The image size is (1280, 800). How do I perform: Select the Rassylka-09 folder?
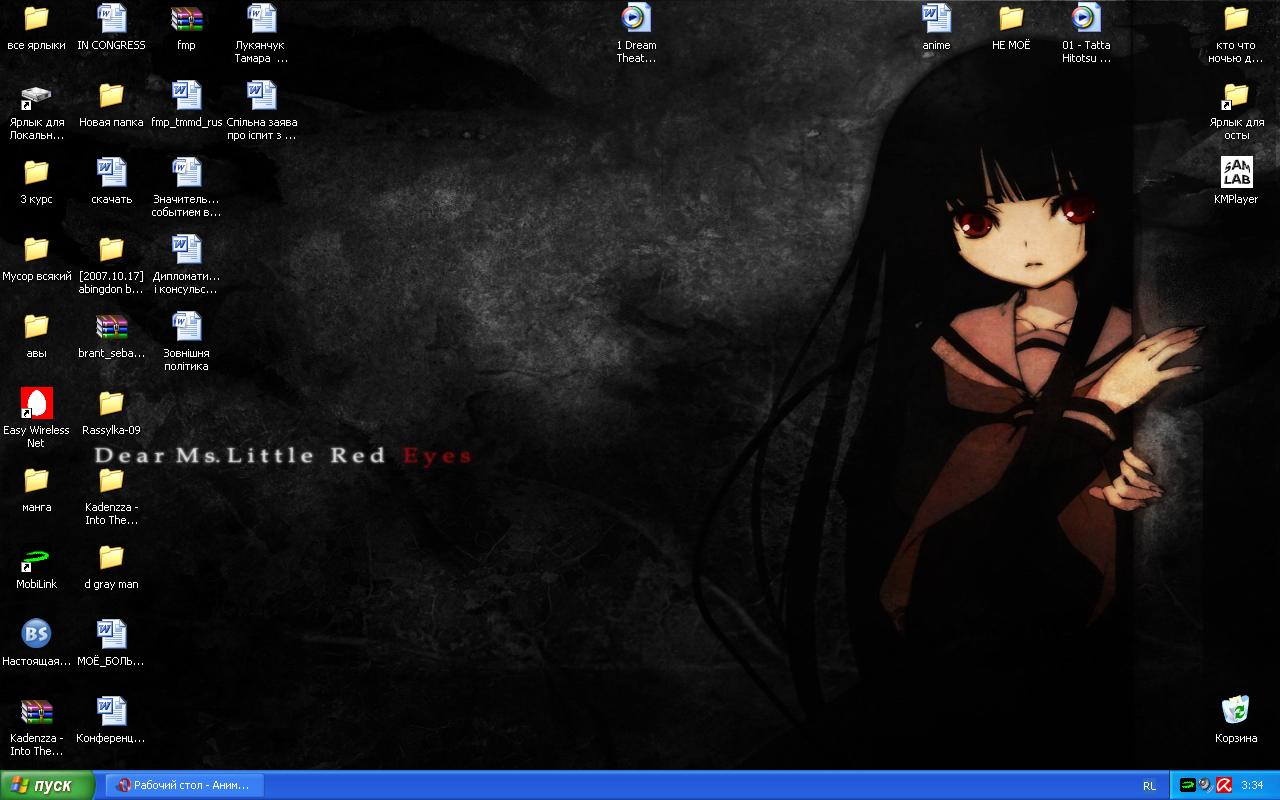[x=111, y=403]
